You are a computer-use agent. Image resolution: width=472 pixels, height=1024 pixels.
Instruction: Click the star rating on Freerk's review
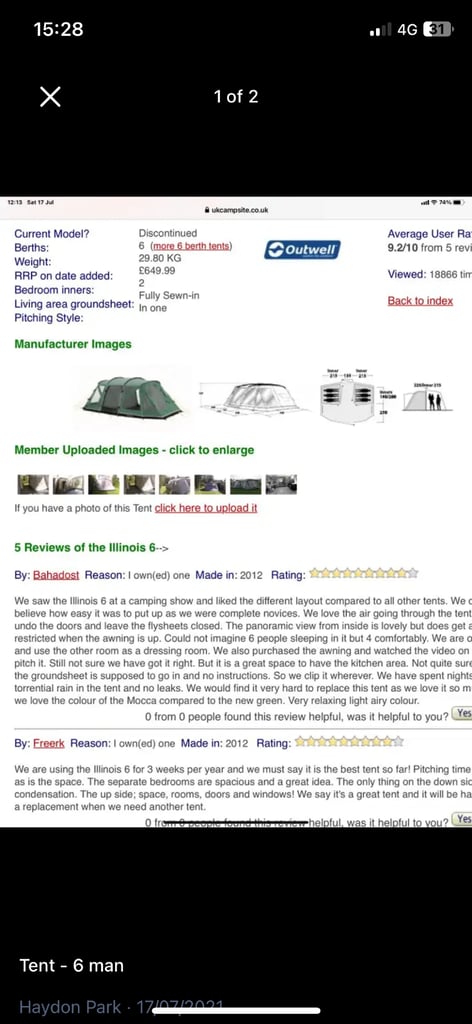pos(349,742)
